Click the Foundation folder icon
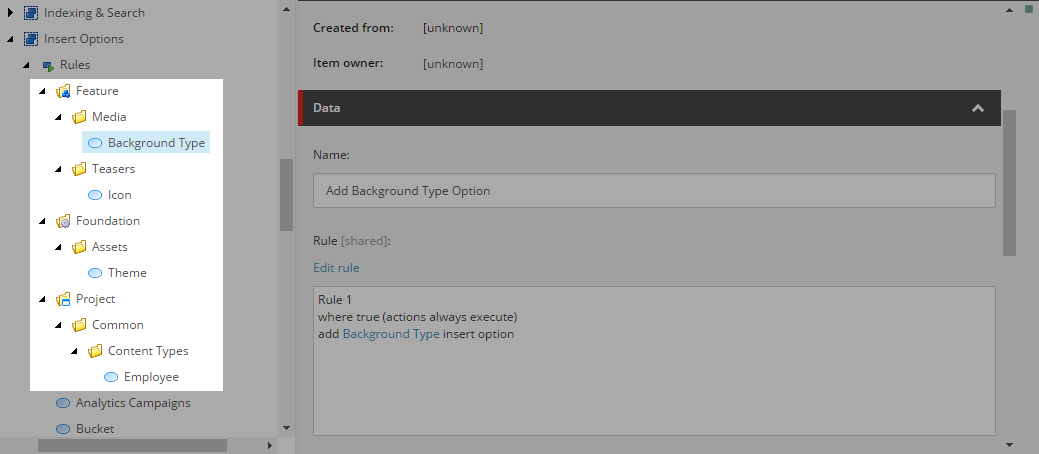Image resolution: width=1039 pixels, height=454 pixels. (x=63, y=221)
